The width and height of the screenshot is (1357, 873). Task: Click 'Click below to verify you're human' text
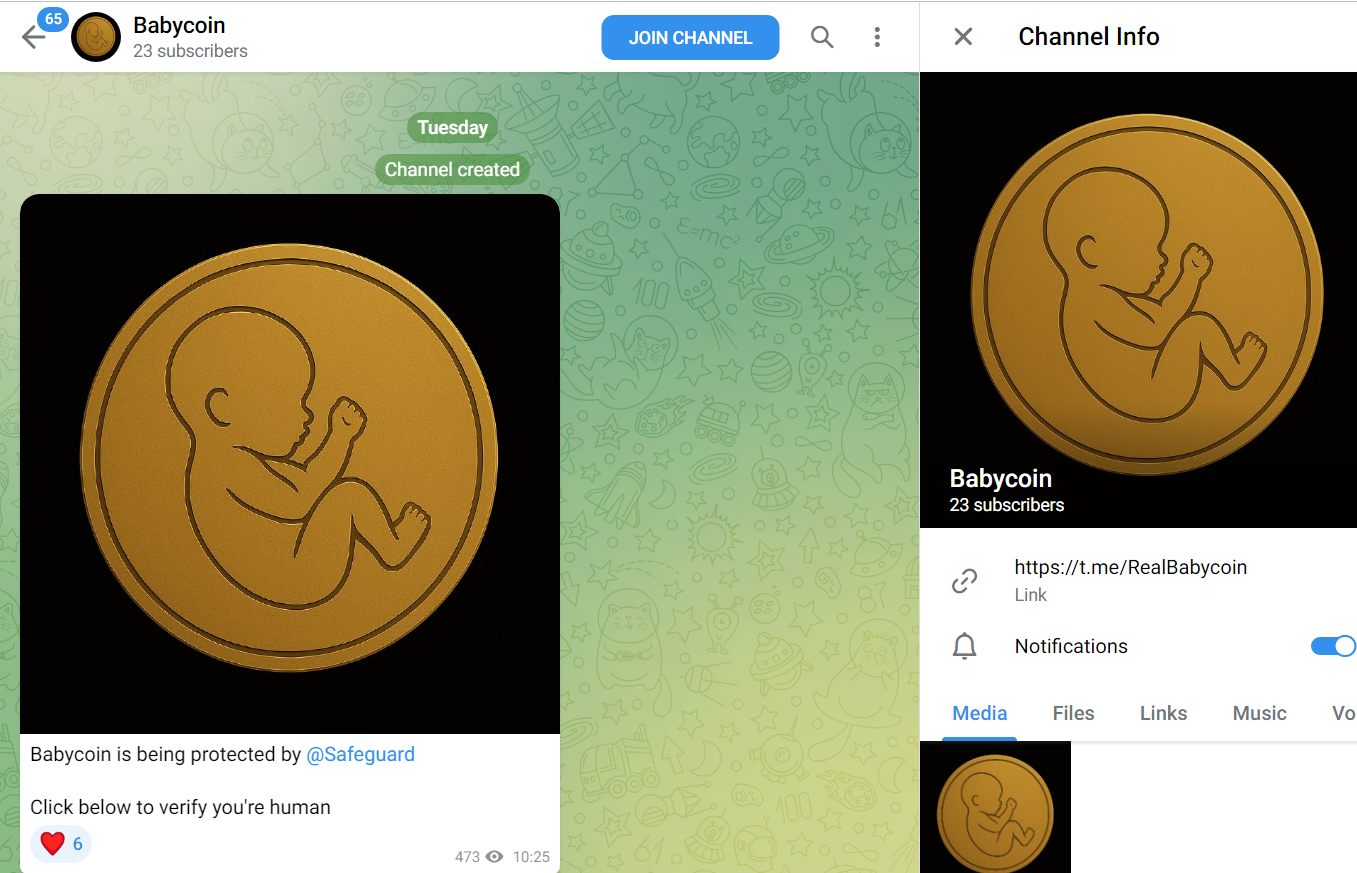tap(180, 807)
